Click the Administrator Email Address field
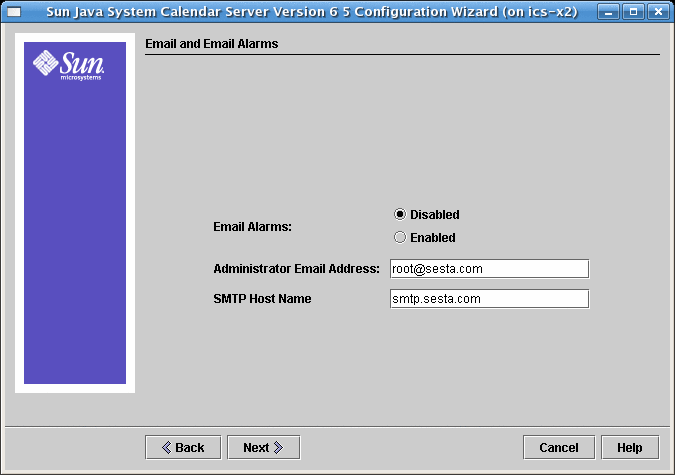The height and width of the screenshot is (475, 675). [x=489, y=269]
